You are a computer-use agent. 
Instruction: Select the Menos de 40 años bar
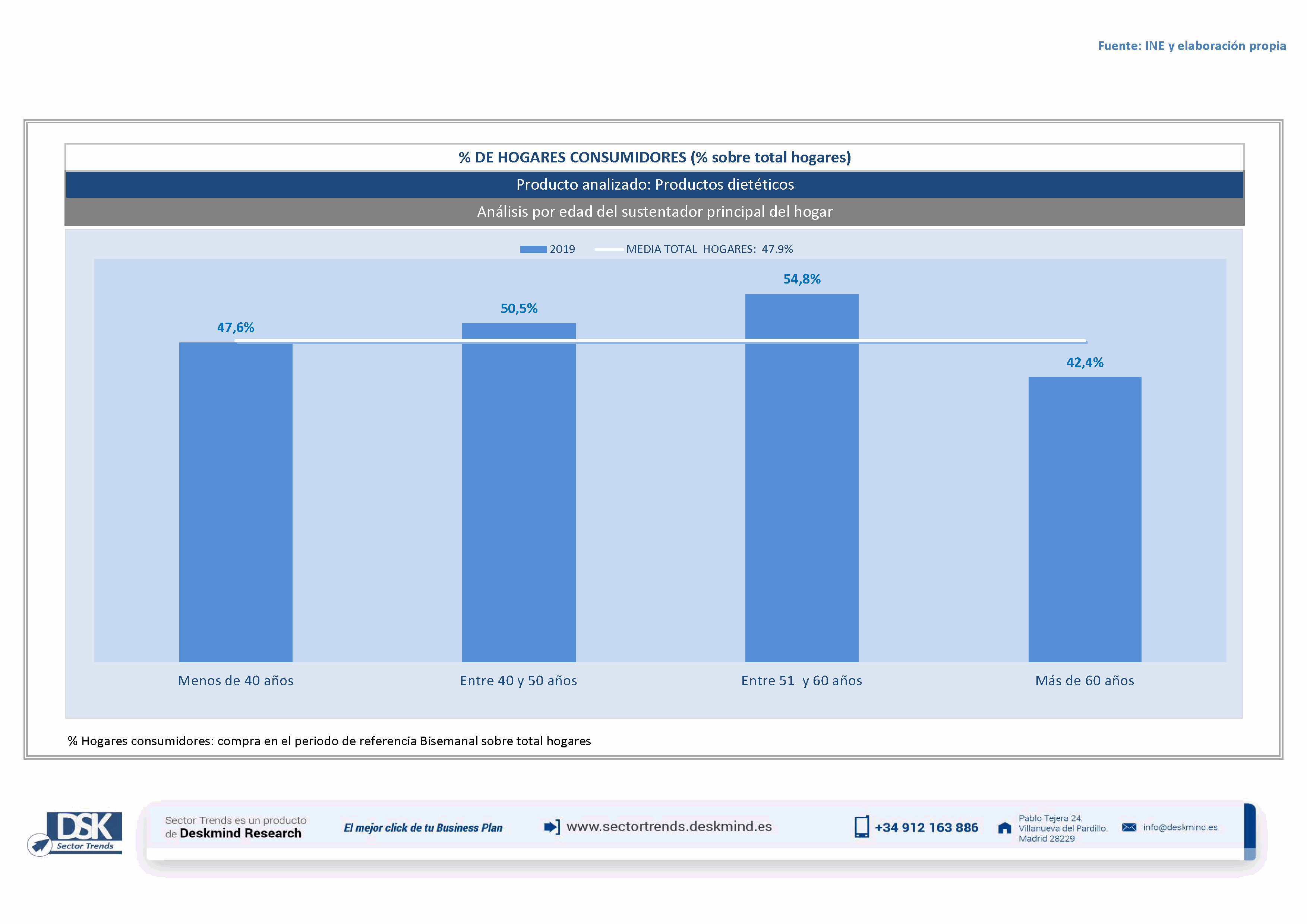(x=236, y=501)
